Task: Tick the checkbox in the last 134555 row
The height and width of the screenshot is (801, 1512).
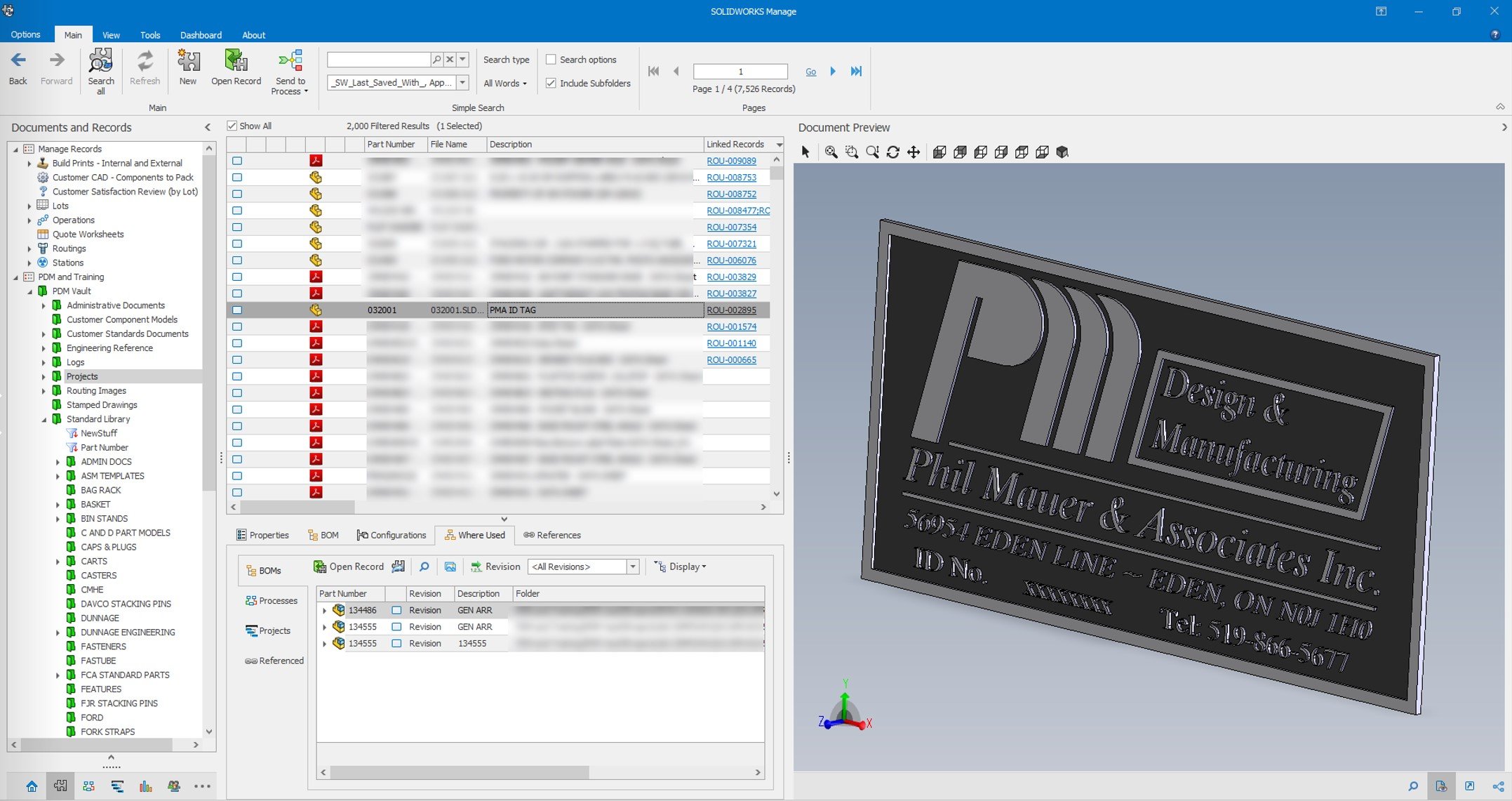Action: tap(396, 643)
